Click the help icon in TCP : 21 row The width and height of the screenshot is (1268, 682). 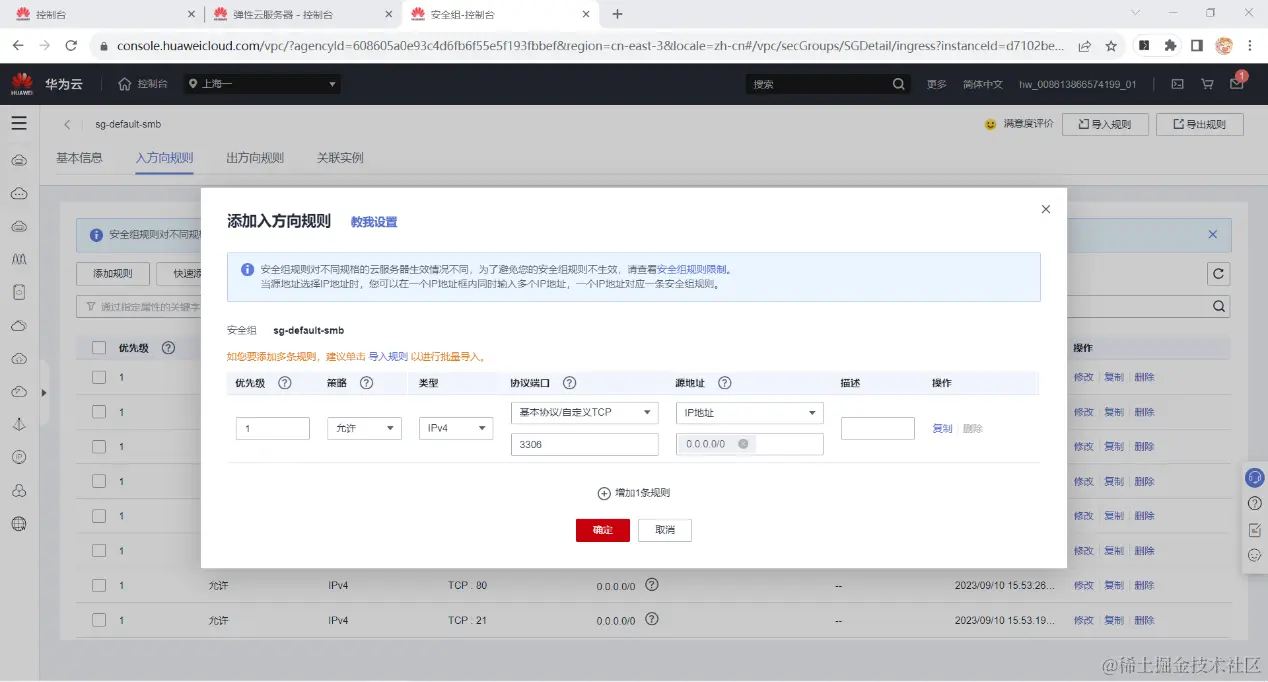[x=652, y=619]
